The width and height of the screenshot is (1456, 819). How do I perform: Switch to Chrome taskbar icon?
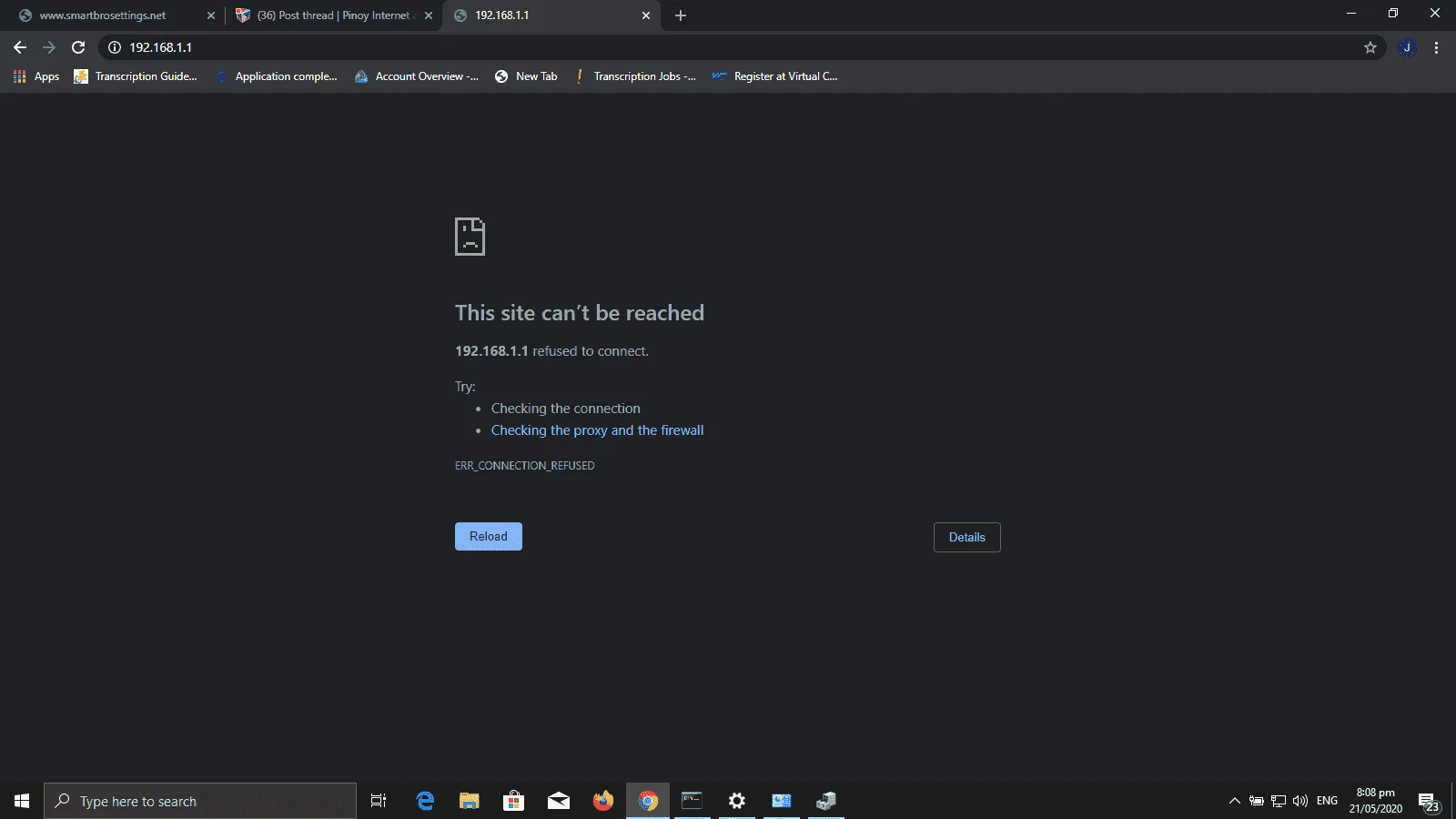click(648, 801)
